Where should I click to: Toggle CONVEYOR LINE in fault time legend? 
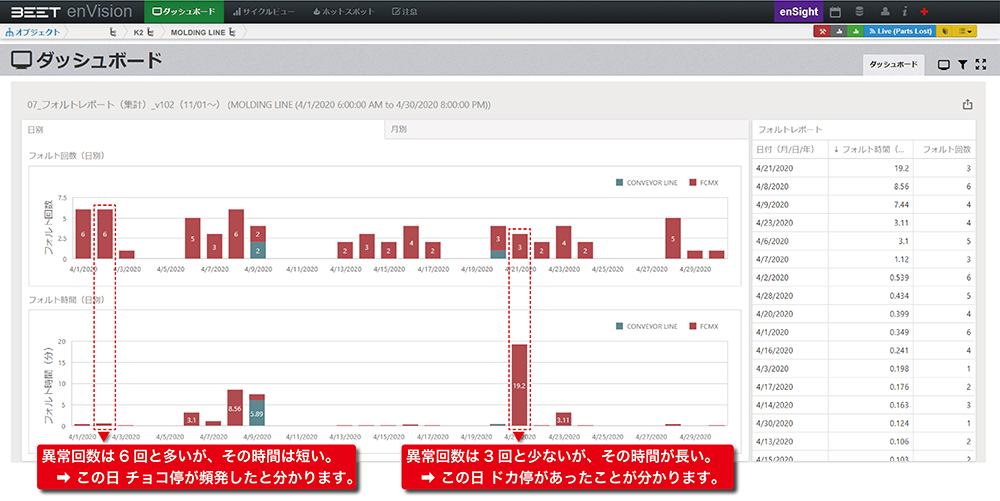[x=649, y=326]
